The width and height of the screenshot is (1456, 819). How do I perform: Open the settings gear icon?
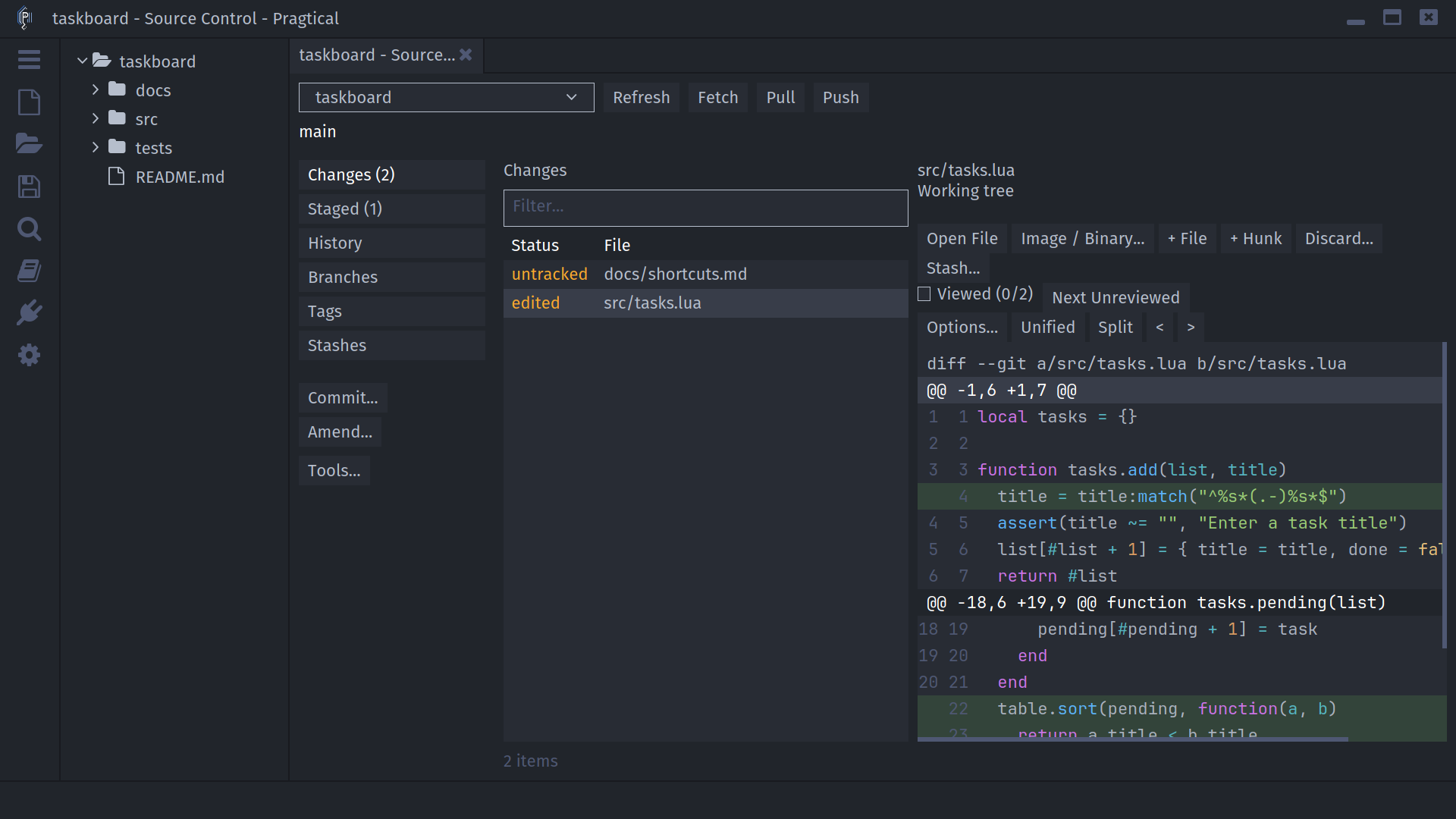[29, 355]
